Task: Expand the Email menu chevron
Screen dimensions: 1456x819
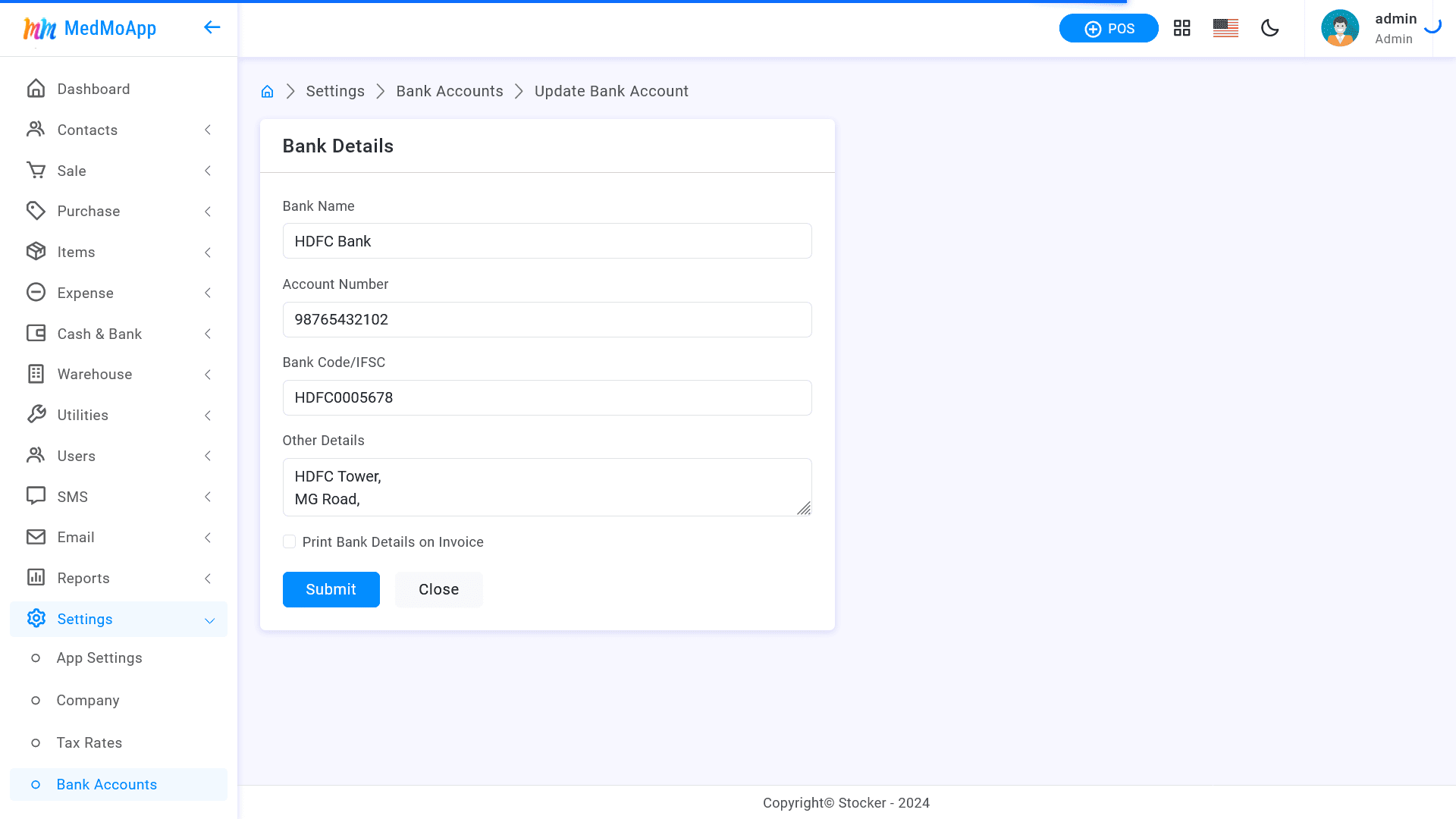Action: coord(208,537)
